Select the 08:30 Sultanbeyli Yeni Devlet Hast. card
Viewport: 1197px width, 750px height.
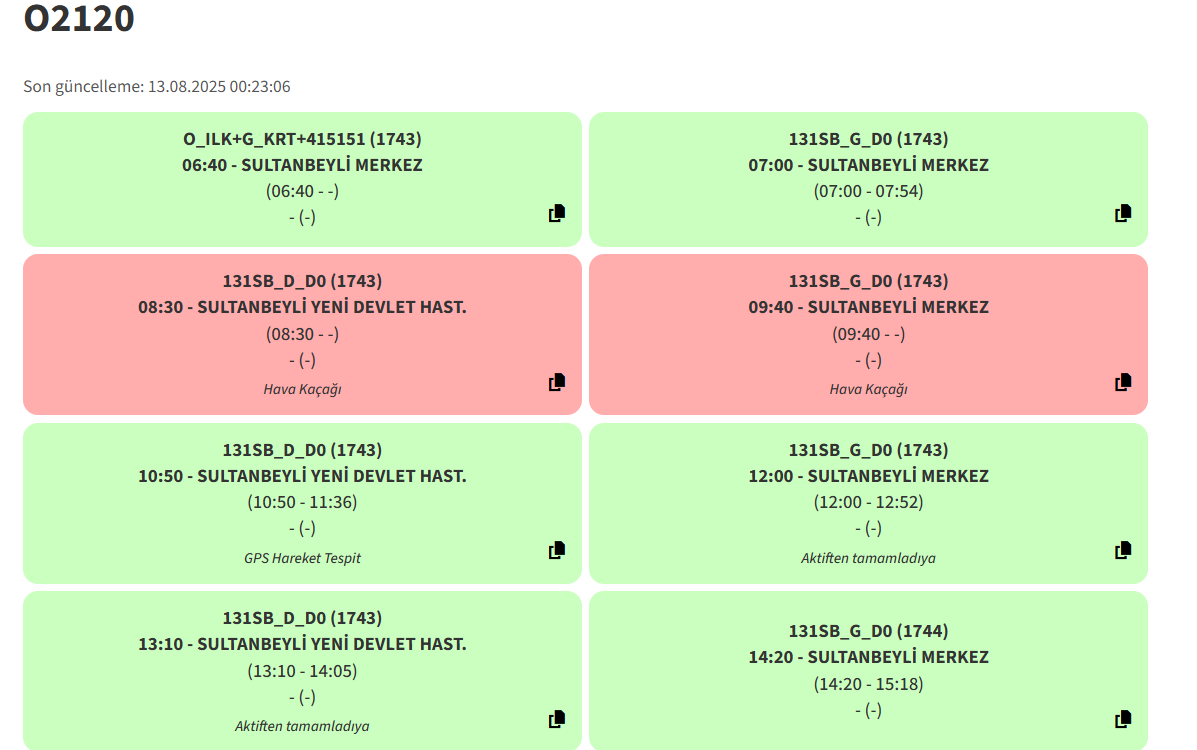point(302,335)
